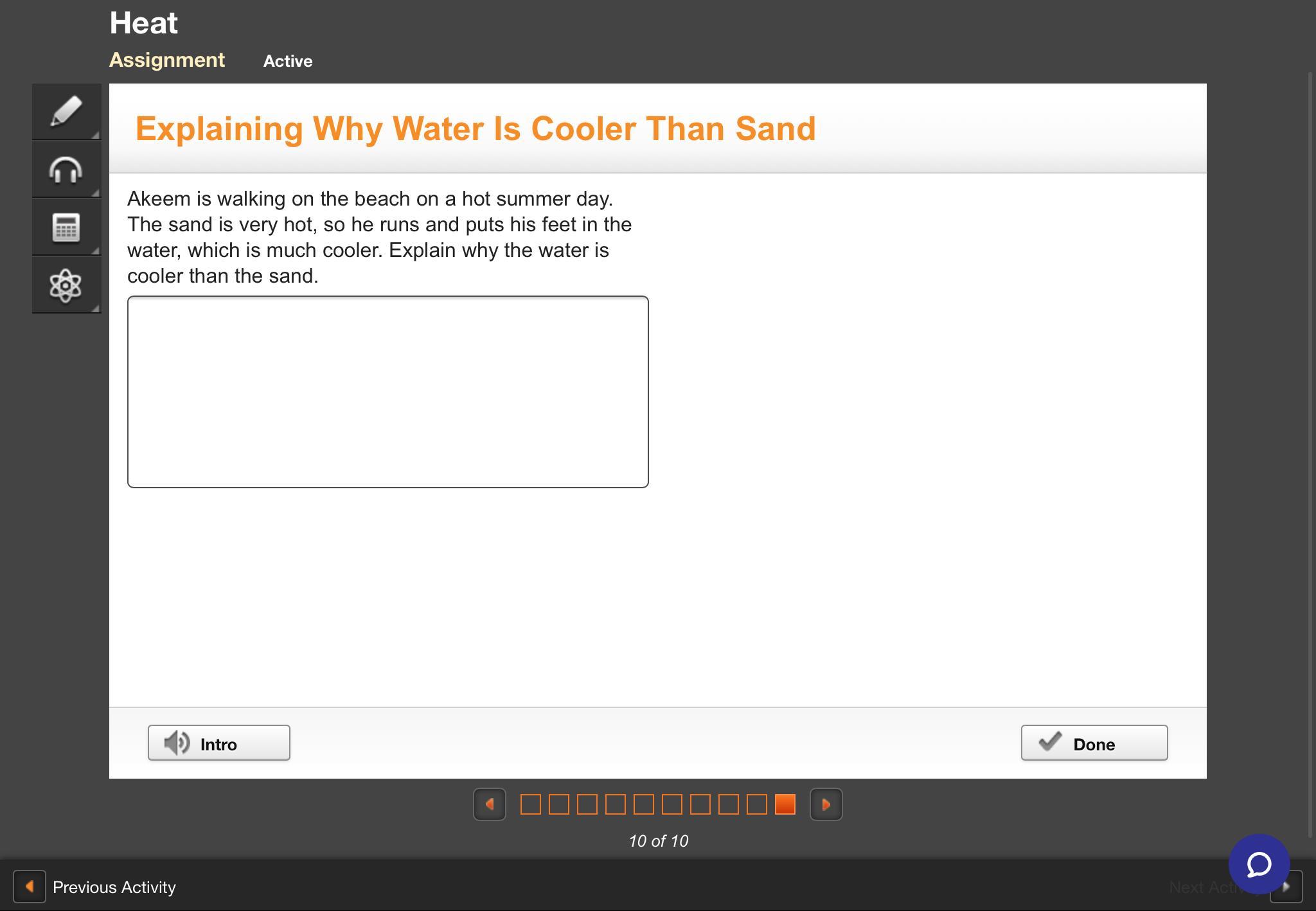1316x911 pixels.
Task: Jump to question 1 square
Action: click(530, 804)
